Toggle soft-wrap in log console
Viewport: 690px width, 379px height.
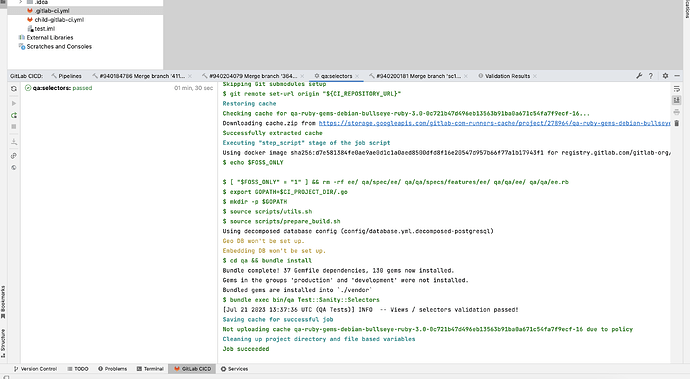677,89
